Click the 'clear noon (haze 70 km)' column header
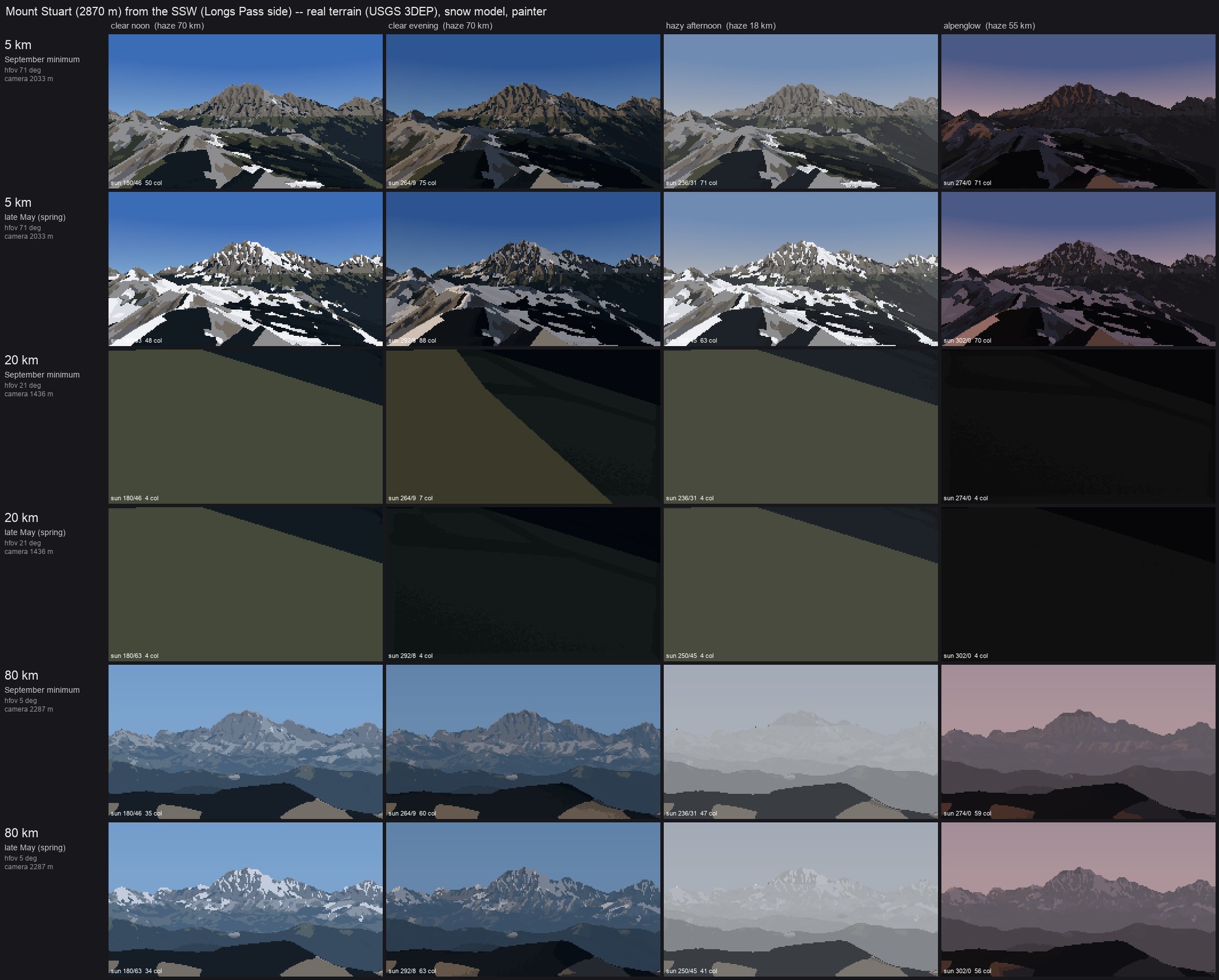The width and height of the screenshot is (1219, 980). pos(157,26)
